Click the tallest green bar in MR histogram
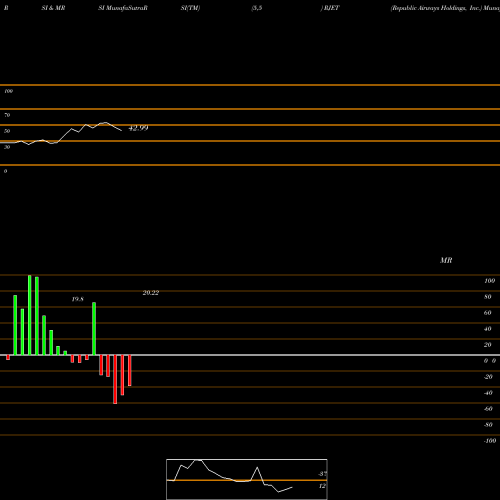500x500 pixels. click(30, 315)
